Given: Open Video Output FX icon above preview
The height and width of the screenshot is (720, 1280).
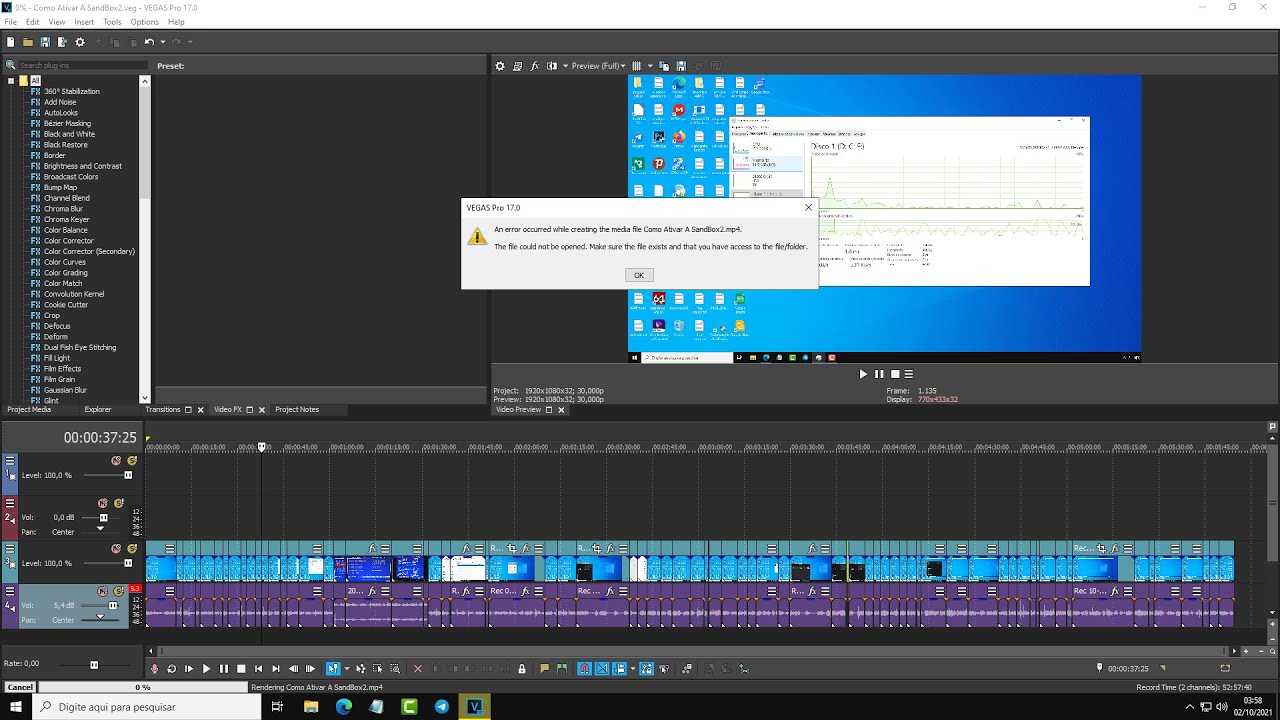Looking at the screenshot, I should click(x=535, y=66).
